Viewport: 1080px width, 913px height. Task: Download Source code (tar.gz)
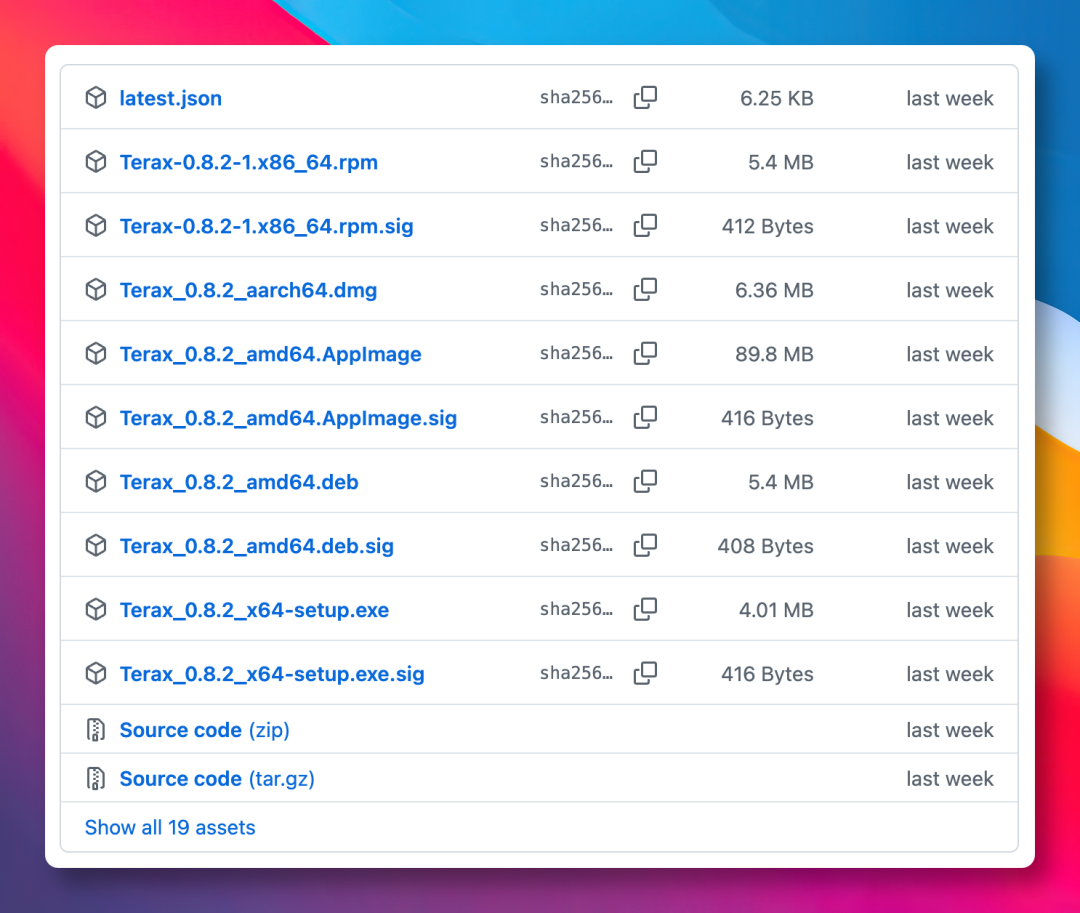tap(217, 779)
